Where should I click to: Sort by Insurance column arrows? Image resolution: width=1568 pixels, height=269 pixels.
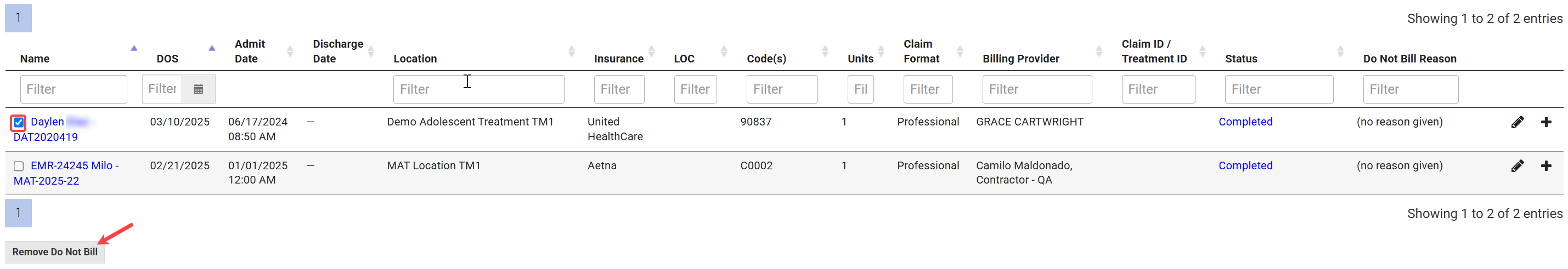(x=651, y=51)
